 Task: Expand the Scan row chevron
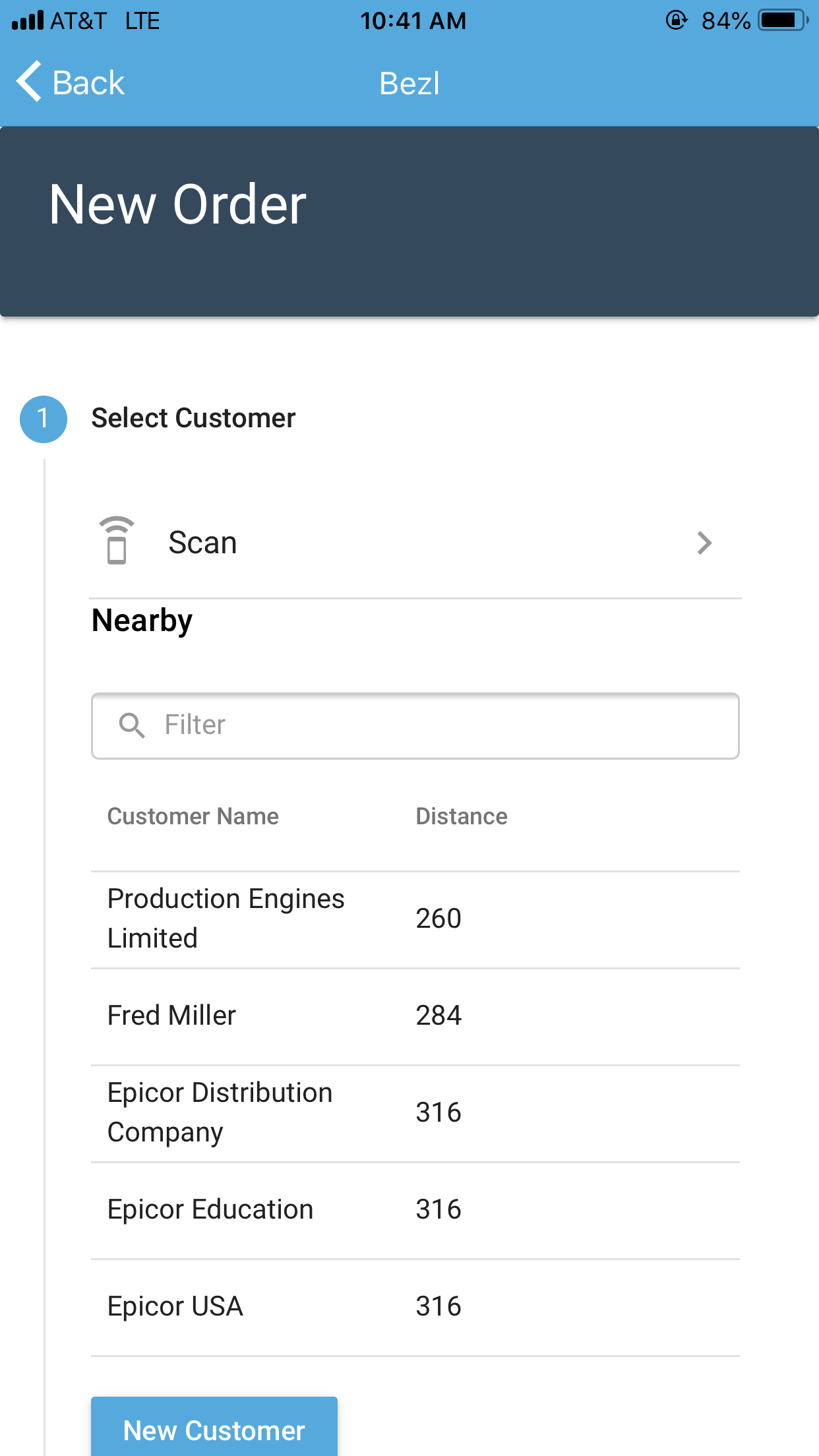[x=704, y=543]
